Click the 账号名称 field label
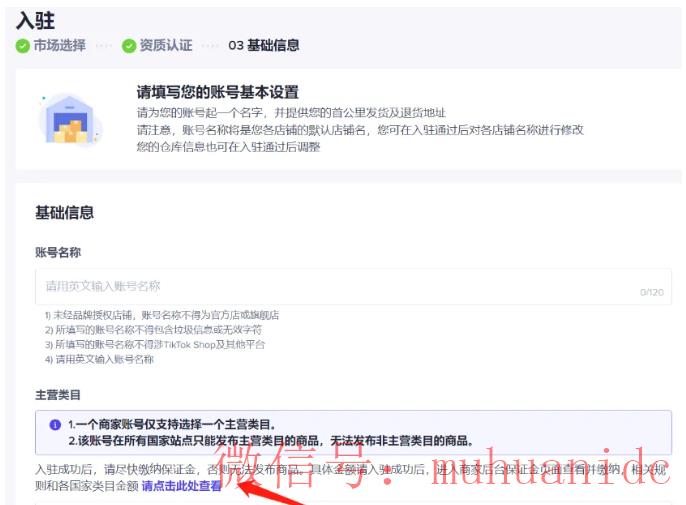 coord(58,252)
